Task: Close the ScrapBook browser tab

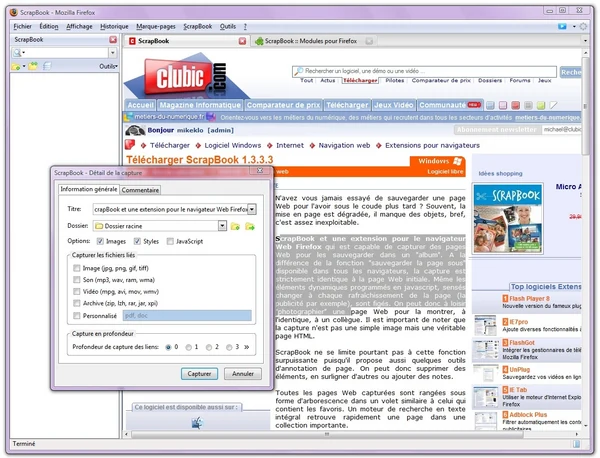Action: click(x=242, y=41)
